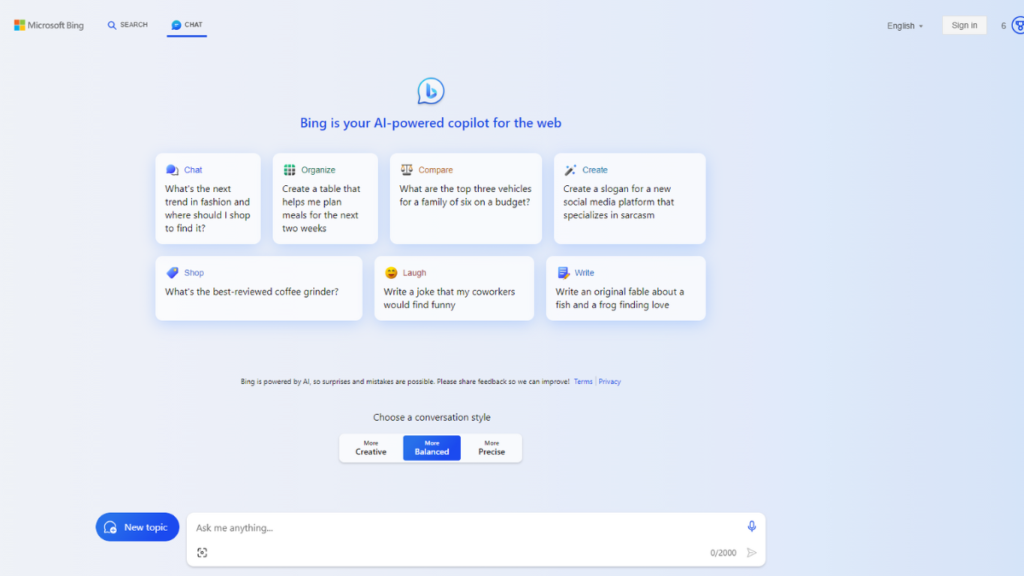Screen dimensions: 1024x576
Task: Click the Microsoft Bing logo
Action: click(49, 25)
